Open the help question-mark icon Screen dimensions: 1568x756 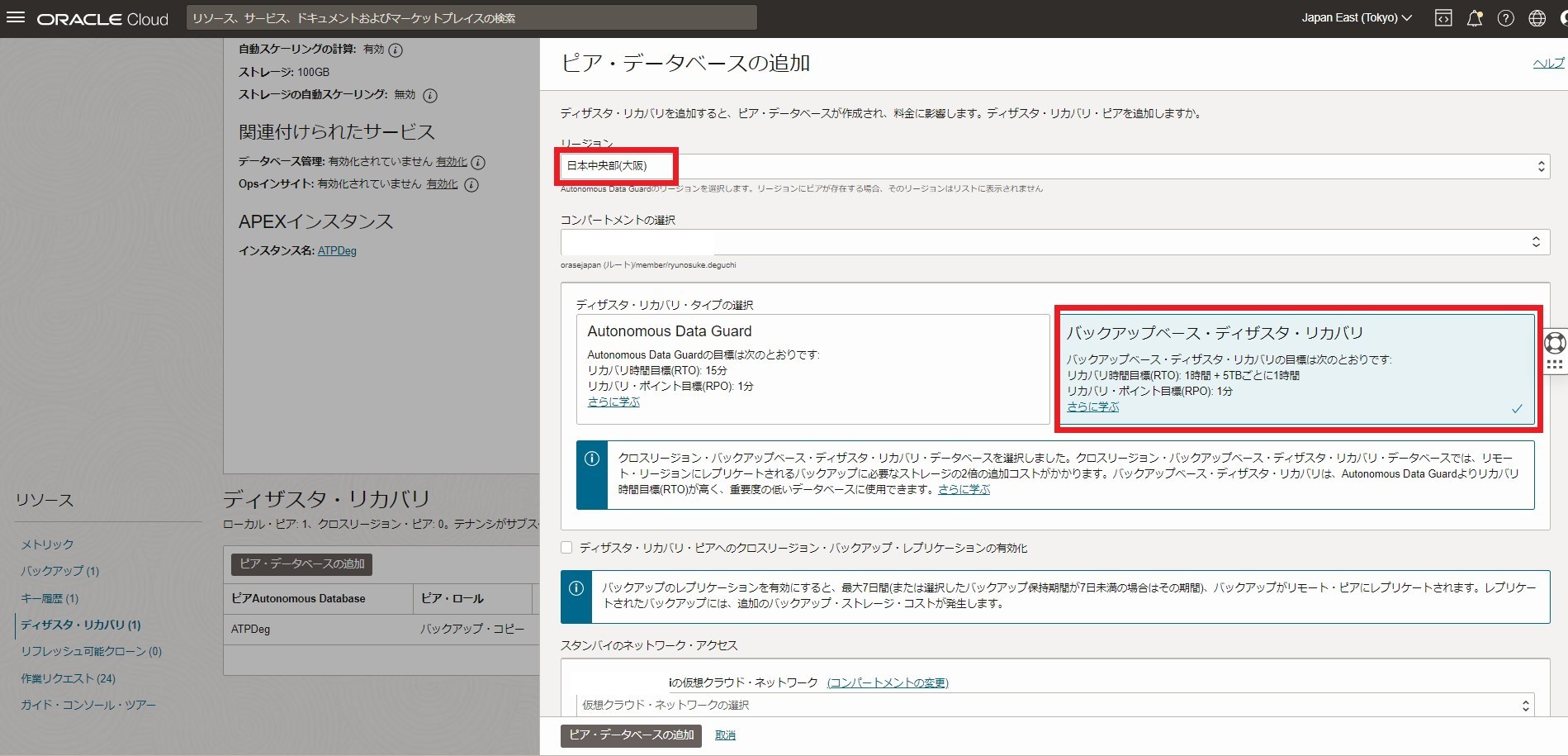[x=1506, y=17]
